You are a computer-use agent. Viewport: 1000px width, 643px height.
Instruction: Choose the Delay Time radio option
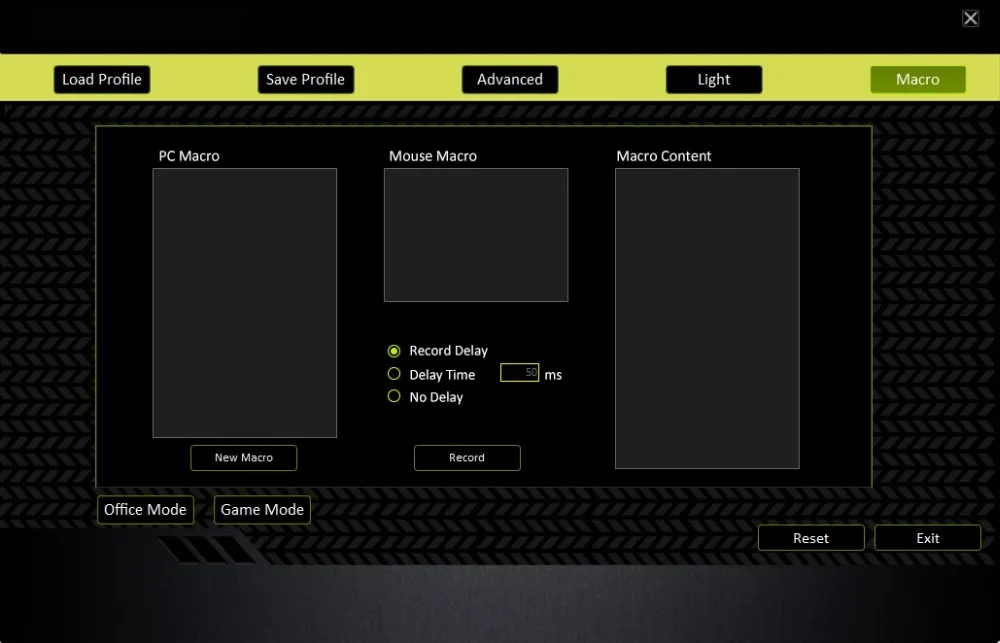coord(394,374)
